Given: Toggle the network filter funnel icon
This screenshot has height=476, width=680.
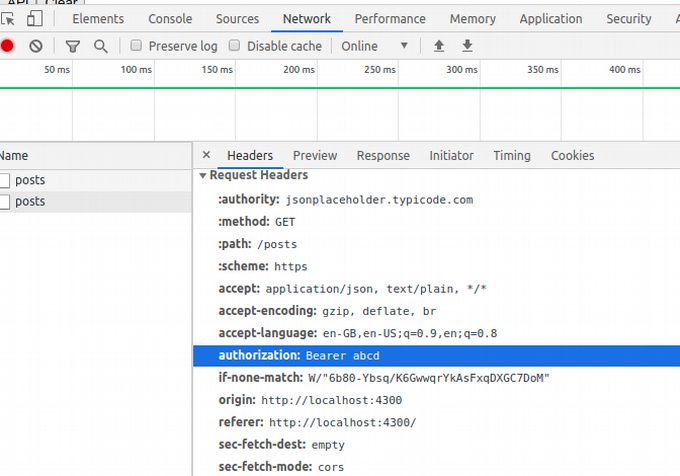Looking at the screenshot, I should 72,46.
